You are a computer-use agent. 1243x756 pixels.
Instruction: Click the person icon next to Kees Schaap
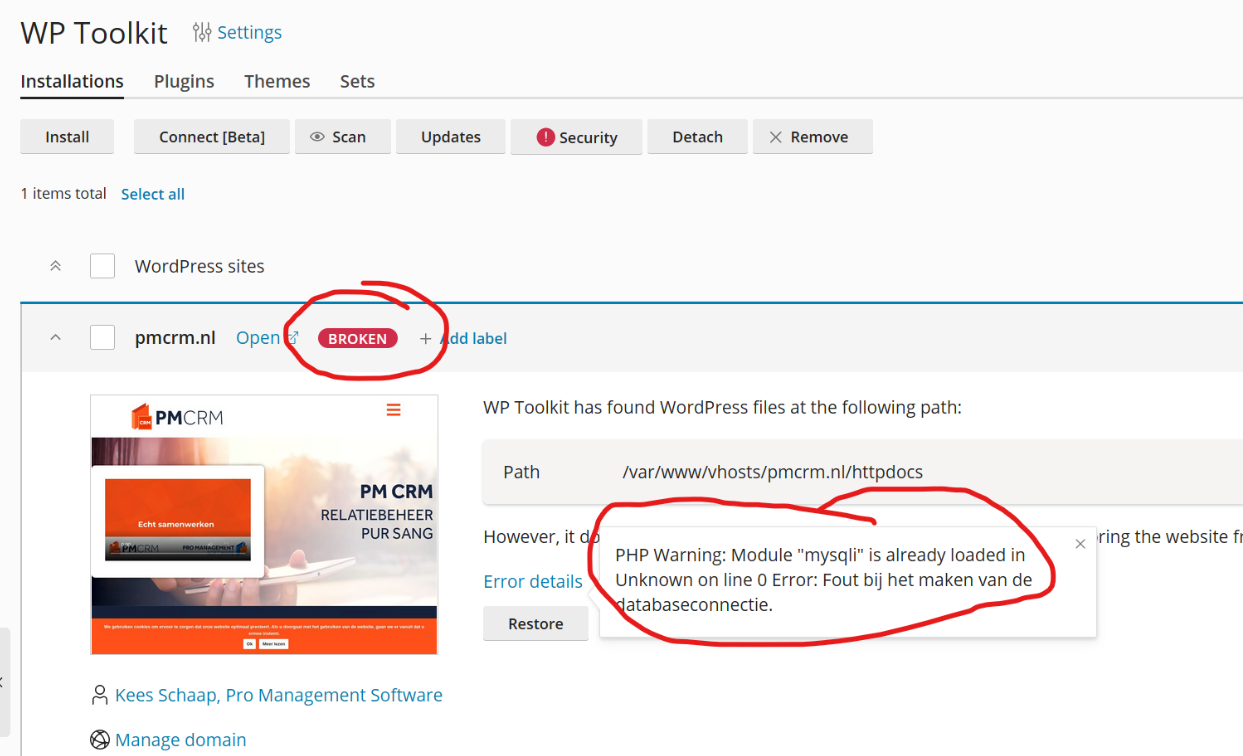[99, 694]
